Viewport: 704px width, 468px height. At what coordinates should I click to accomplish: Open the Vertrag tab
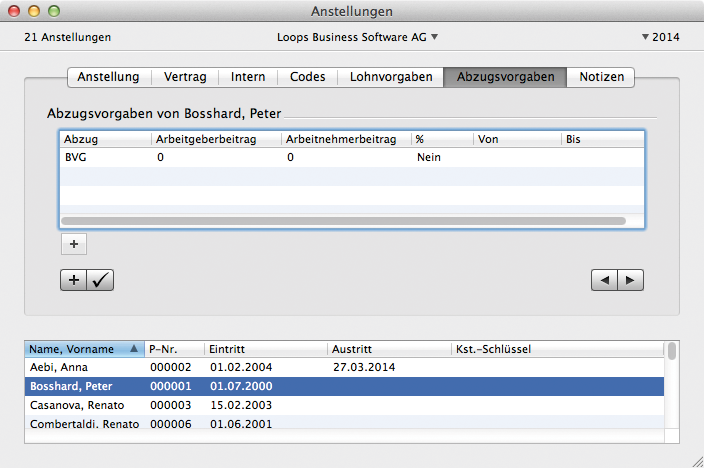click(186, 77)
